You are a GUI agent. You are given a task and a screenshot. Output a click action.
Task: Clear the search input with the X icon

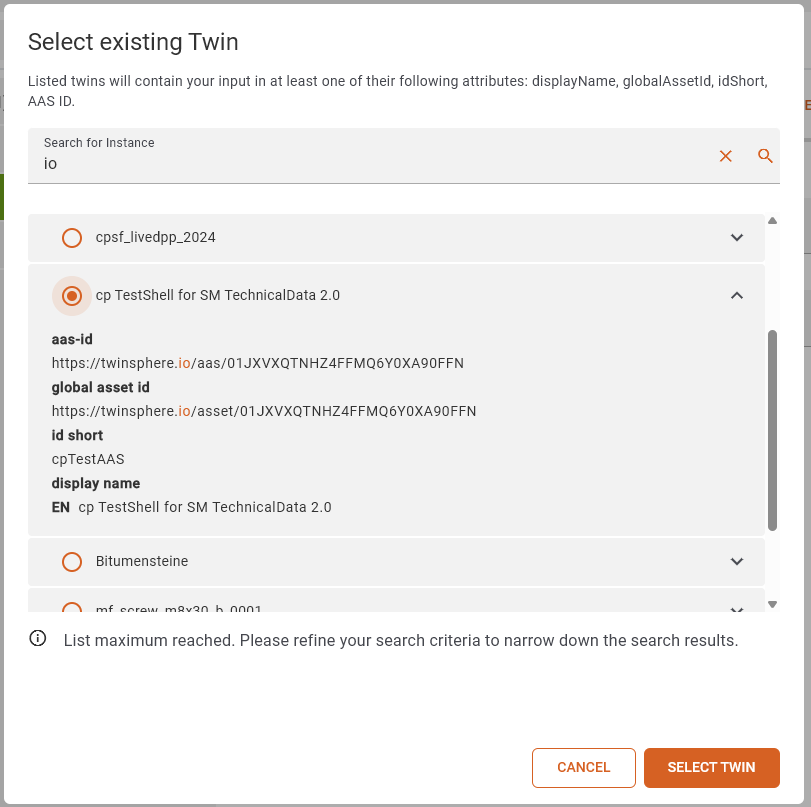[x=725, y=156]
